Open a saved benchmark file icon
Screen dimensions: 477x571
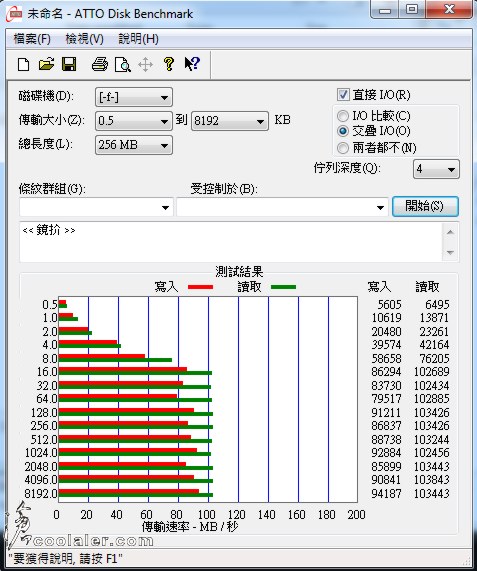click(x=47, y=64)
